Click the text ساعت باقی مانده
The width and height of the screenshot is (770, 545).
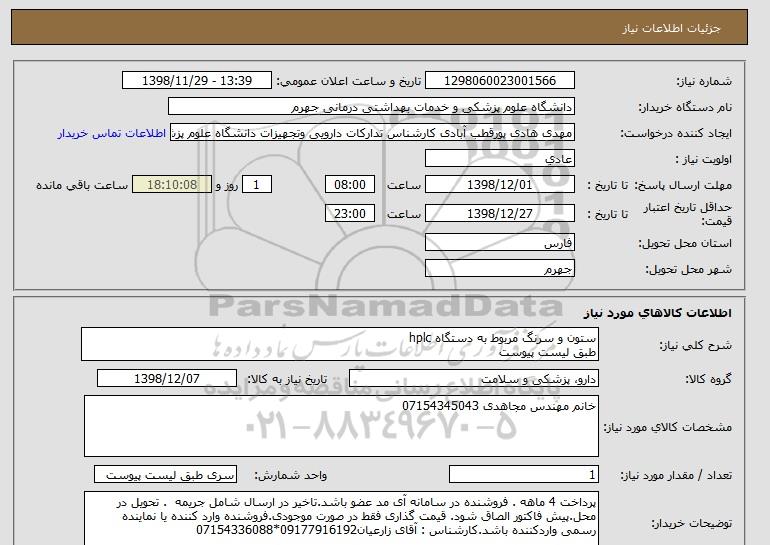[x=82, y=185]
